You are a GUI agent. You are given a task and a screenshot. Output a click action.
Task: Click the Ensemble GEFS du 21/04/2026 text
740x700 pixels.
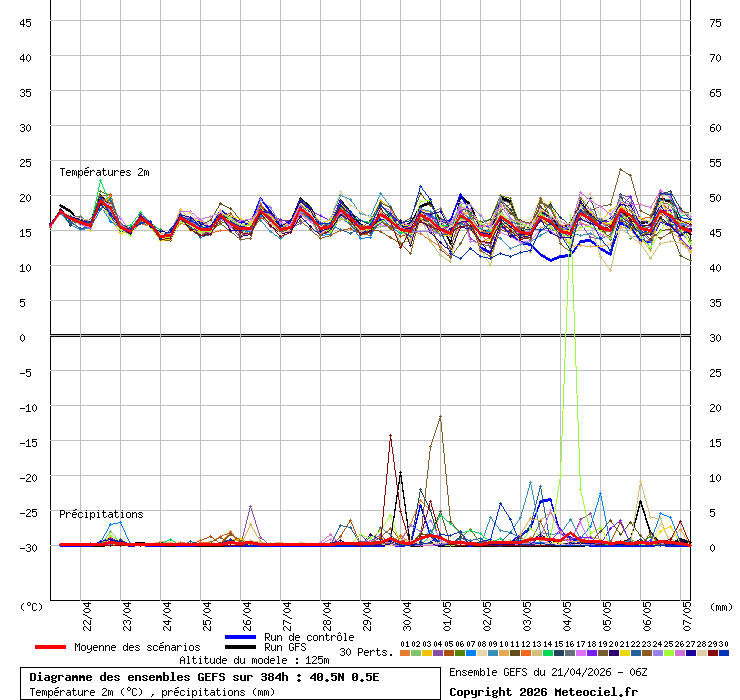tap(547, 672)
